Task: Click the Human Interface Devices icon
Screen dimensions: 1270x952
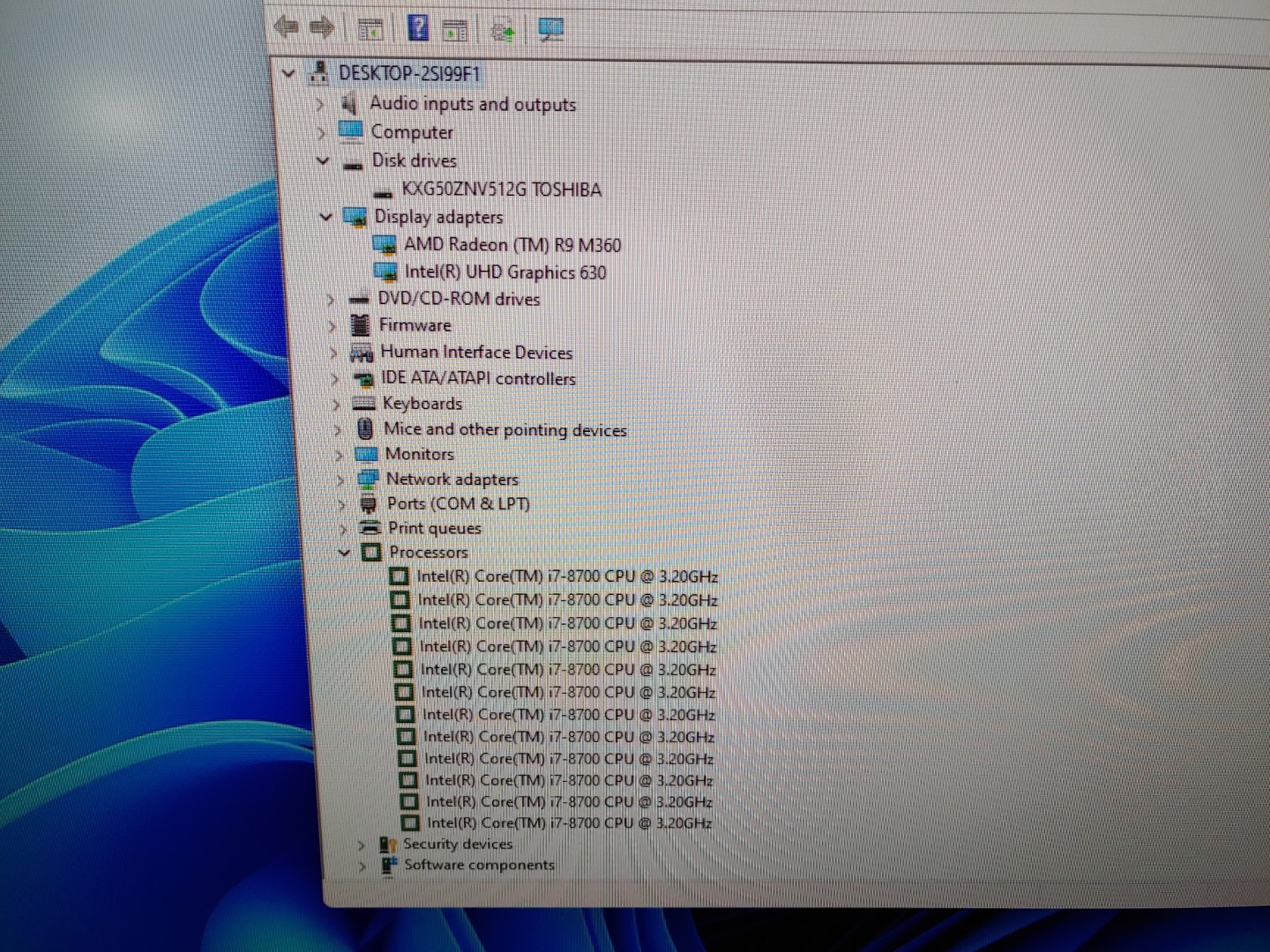Action: tap(362, 353)
